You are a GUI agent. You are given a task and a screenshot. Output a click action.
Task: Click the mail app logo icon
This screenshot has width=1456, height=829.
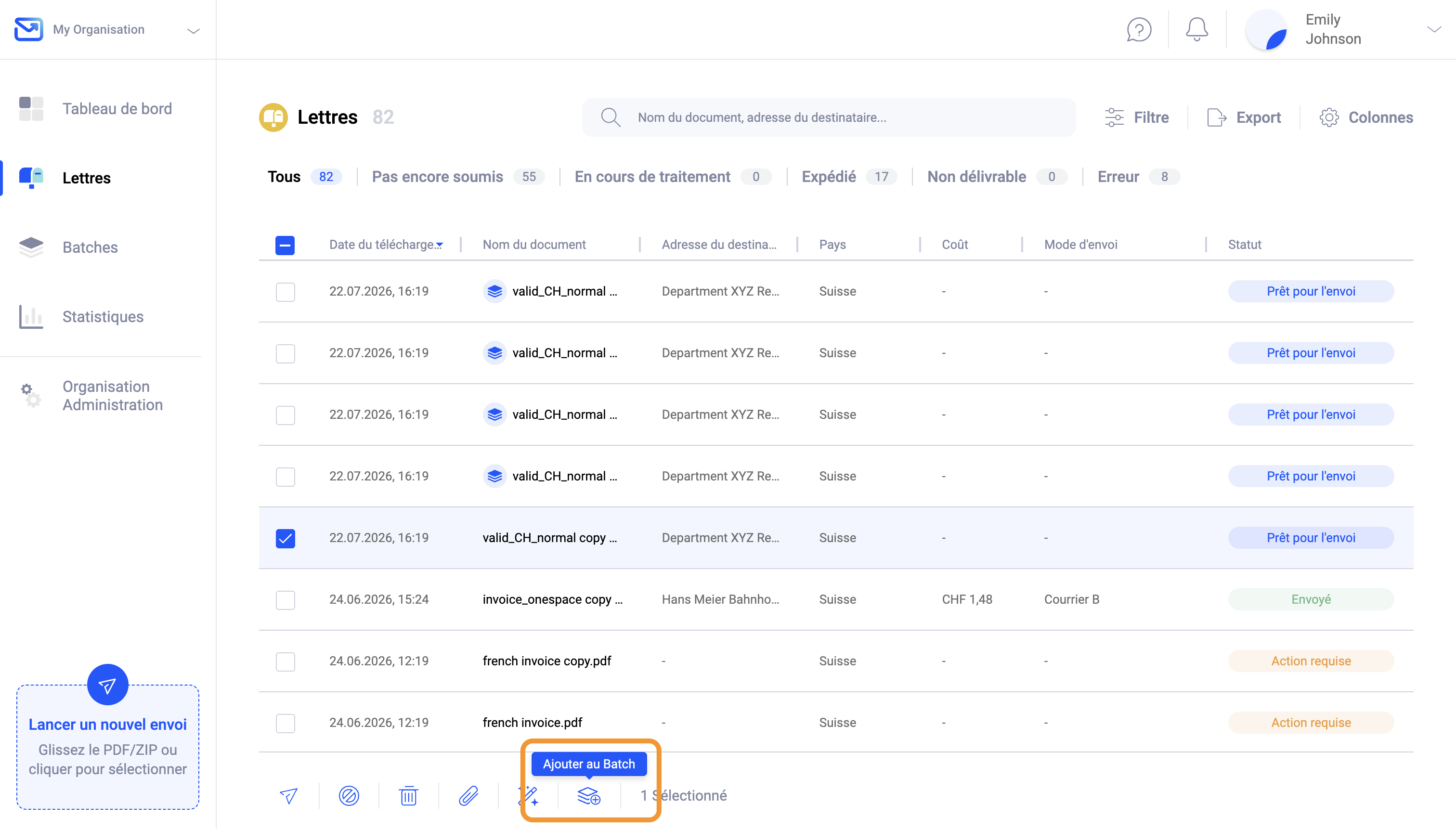point(28,30)
